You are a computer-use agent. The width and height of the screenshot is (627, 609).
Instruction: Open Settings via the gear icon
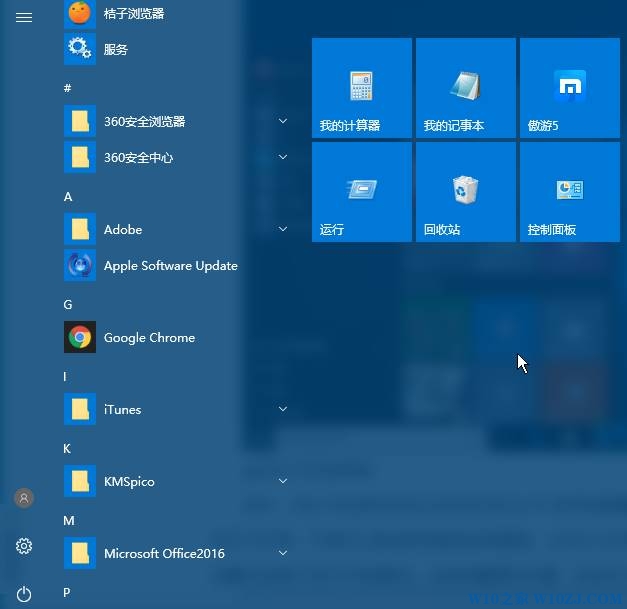(x=24, y=546)
